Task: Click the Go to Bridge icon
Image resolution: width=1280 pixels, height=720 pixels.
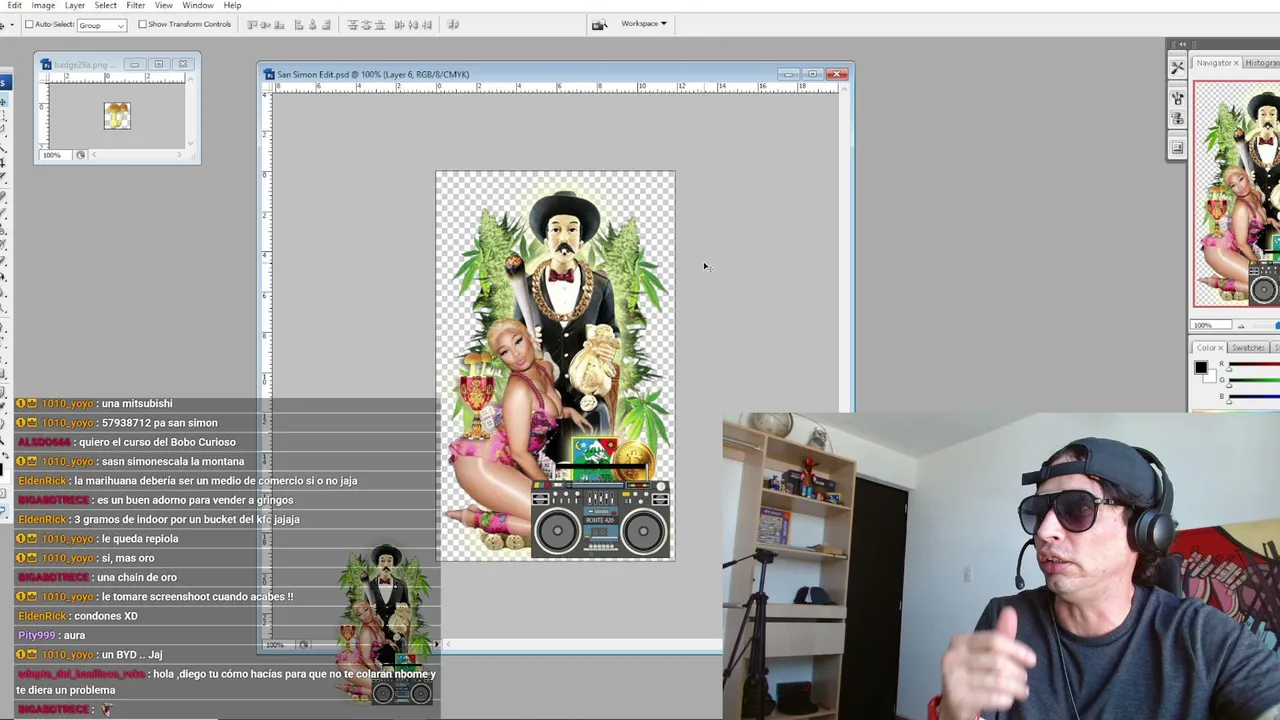Action: coord(599,24)
